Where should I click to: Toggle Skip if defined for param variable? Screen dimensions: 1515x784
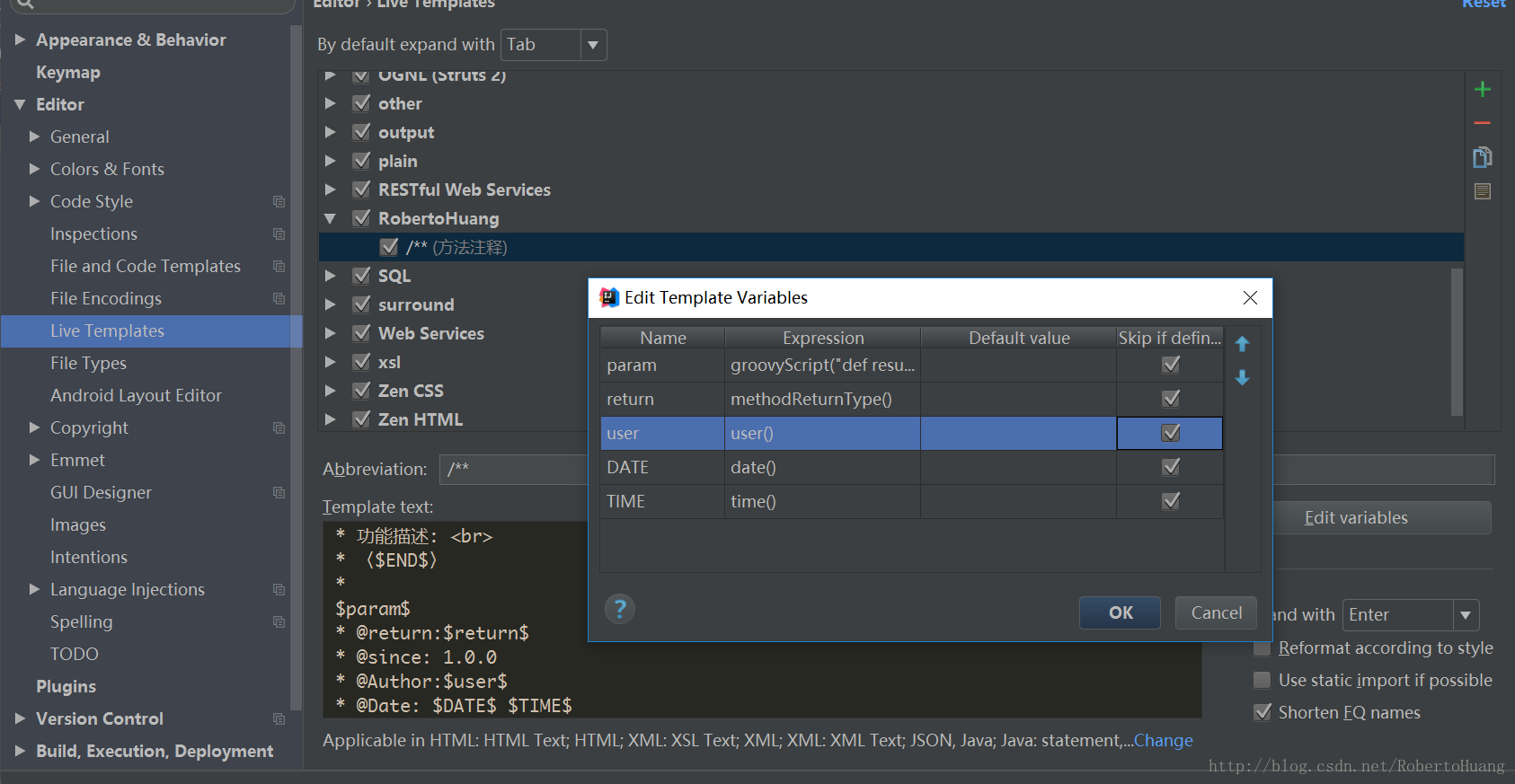click(1170, 365)
